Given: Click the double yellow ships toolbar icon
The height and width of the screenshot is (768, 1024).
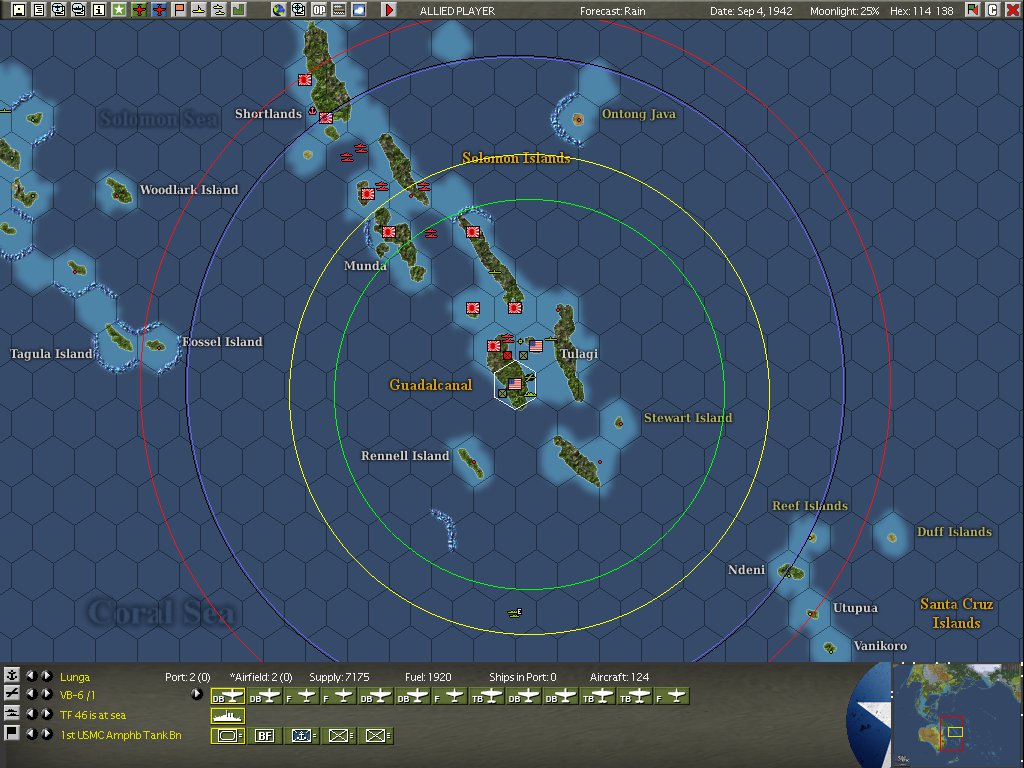Looking at the screenshot, I should [x=219, y=10].
